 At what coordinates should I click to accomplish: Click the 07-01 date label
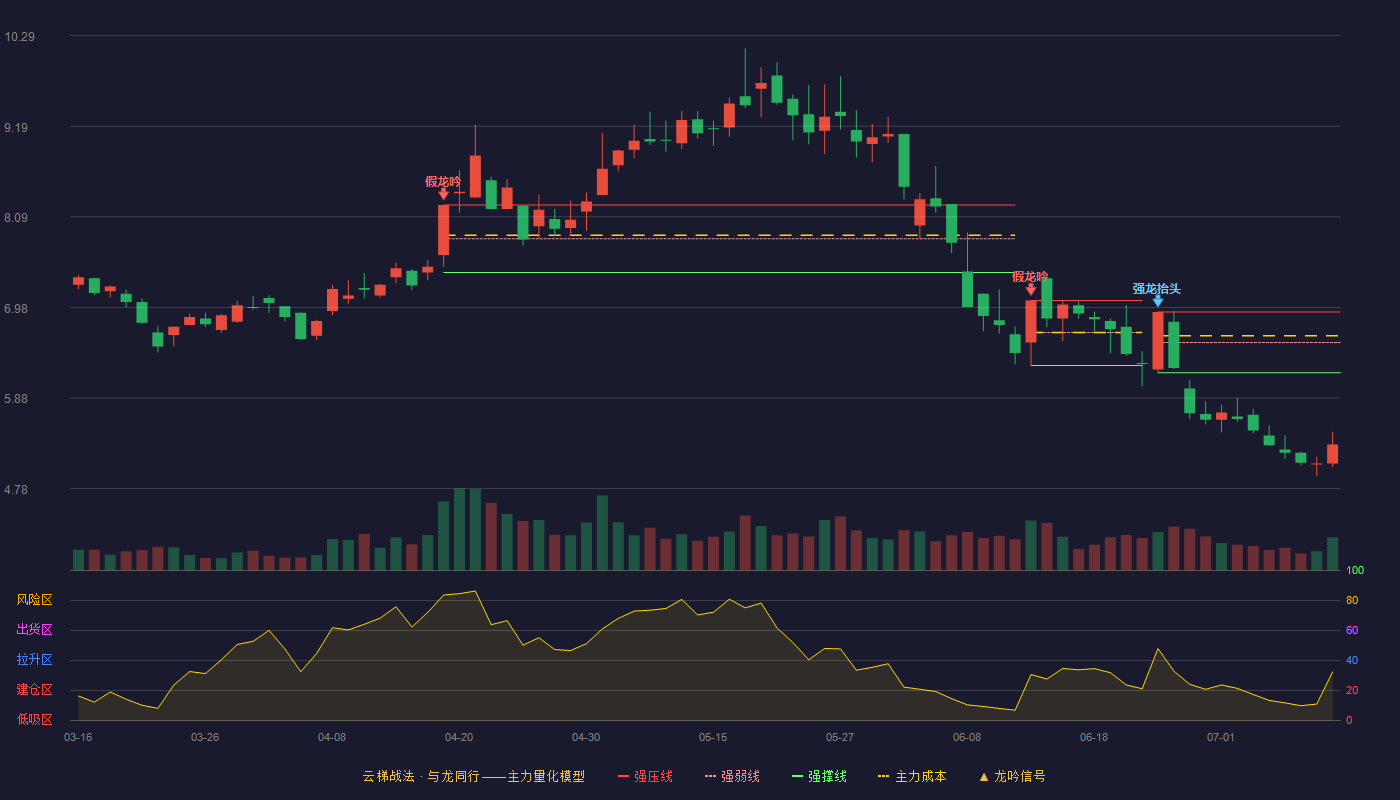click(x=1221, y=737)
